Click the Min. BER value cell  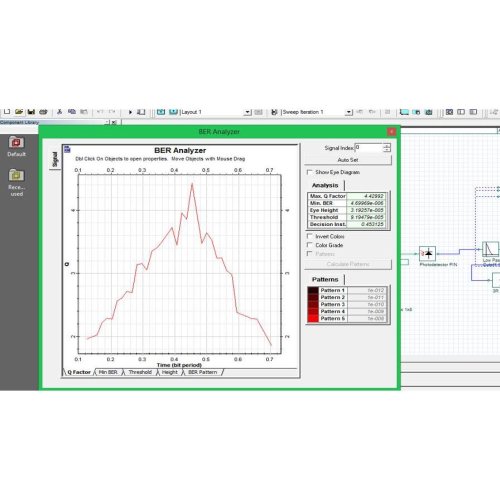(x=367, y=203)
